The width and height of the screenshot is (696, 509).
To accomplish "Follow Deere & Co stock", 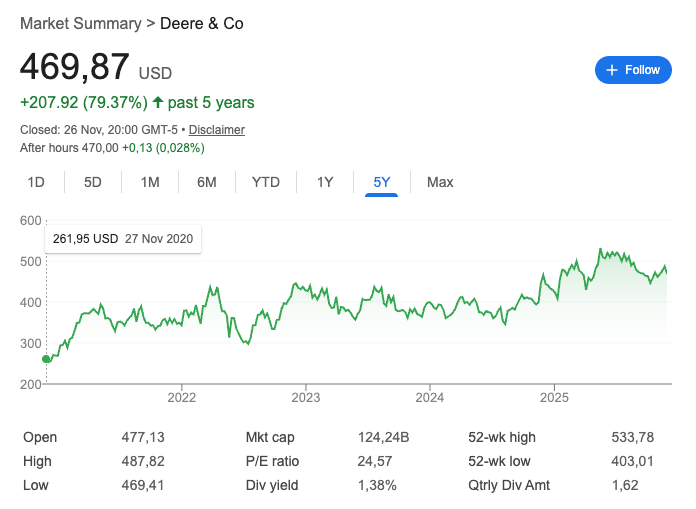I will click(633, 70).
